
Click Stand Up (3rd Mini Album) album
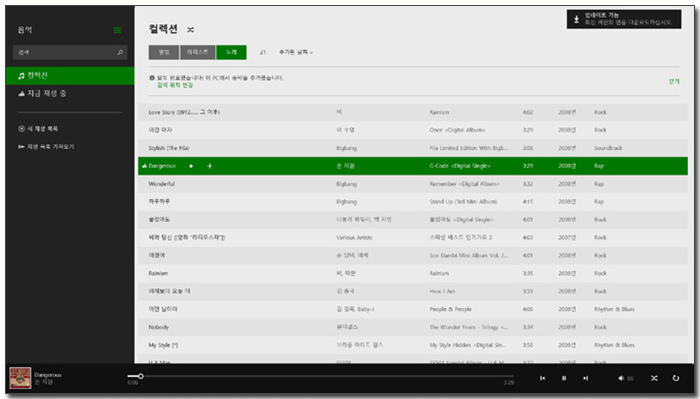(463, 202)
